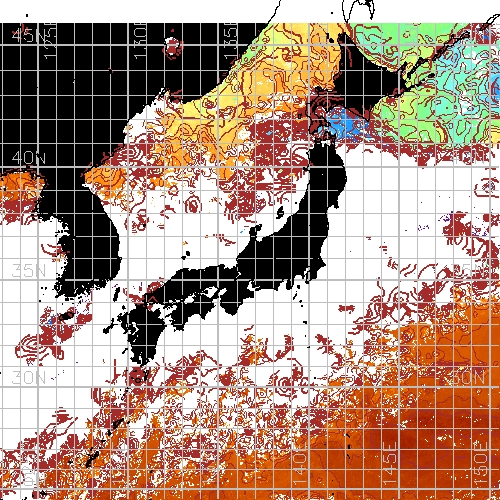Click the 40N label on the left edge

pyautogui.click(x=29, y=158)
